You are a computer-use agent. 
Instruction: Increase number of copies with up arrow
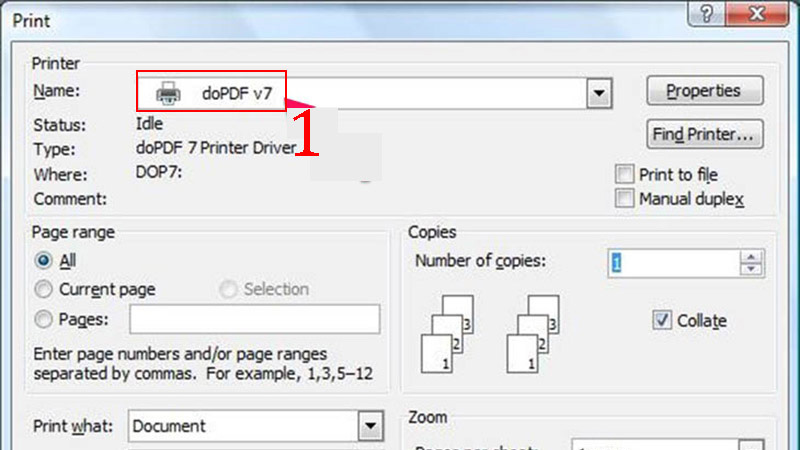(x=751, y=256)
